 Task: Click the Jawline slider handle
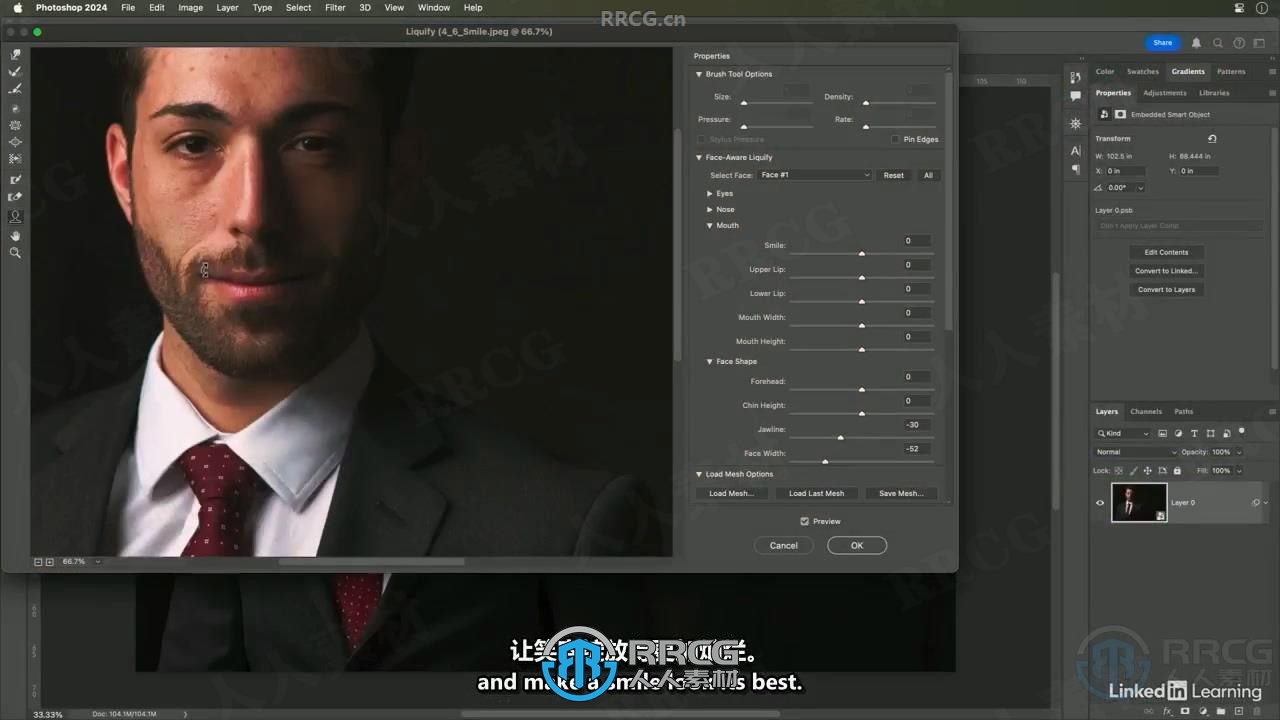tap(840, 438)
